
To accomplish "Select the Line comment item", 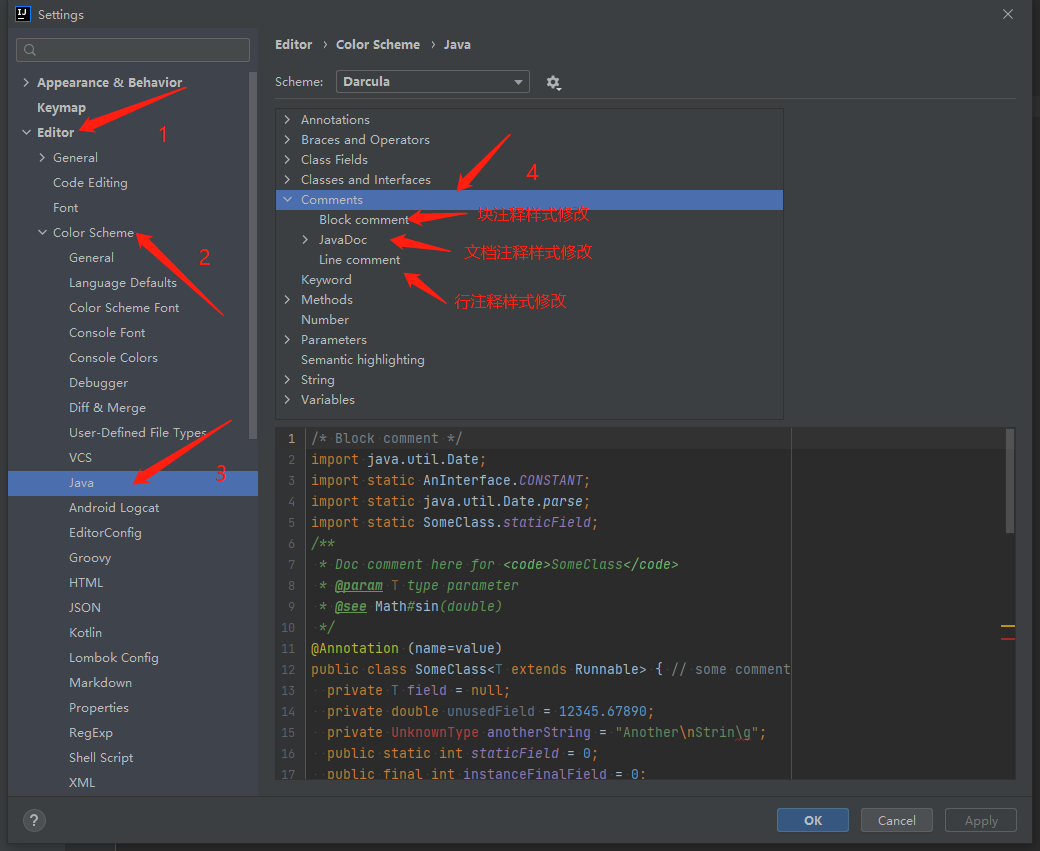I will tap(359, 259).
